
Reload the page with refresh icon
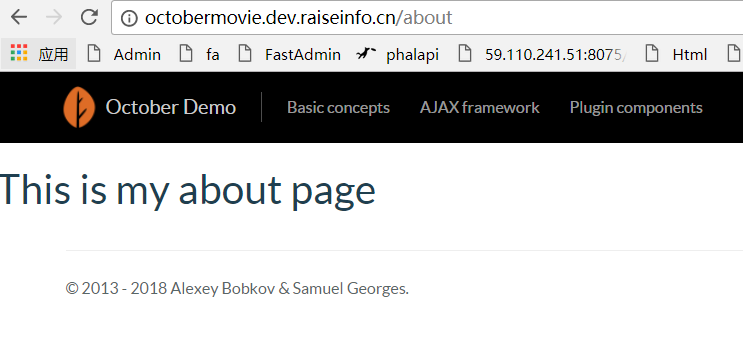pyautogui.click(x=89, y=17)
